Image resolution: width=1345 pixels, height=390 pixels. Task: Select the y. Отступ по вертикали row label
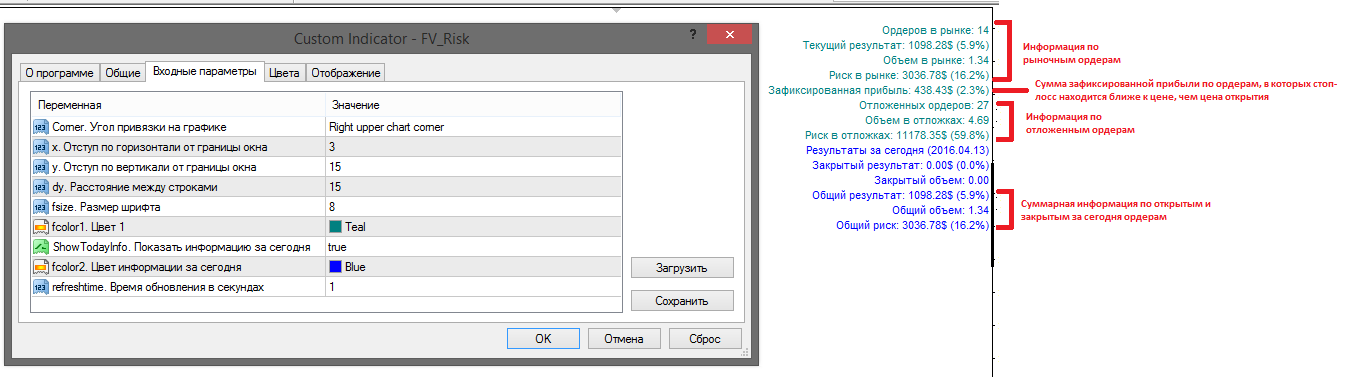(153, 167)
